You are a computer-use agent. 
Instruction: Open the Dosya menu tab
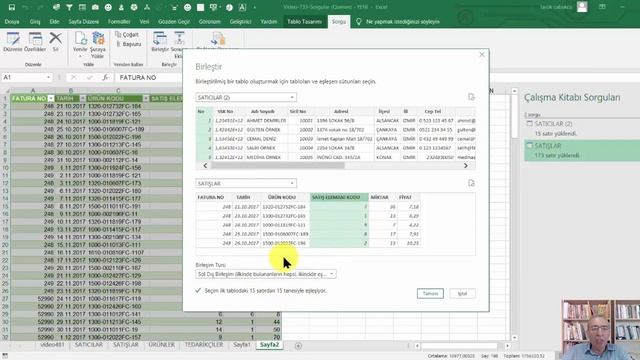click(x=12, y=22)
